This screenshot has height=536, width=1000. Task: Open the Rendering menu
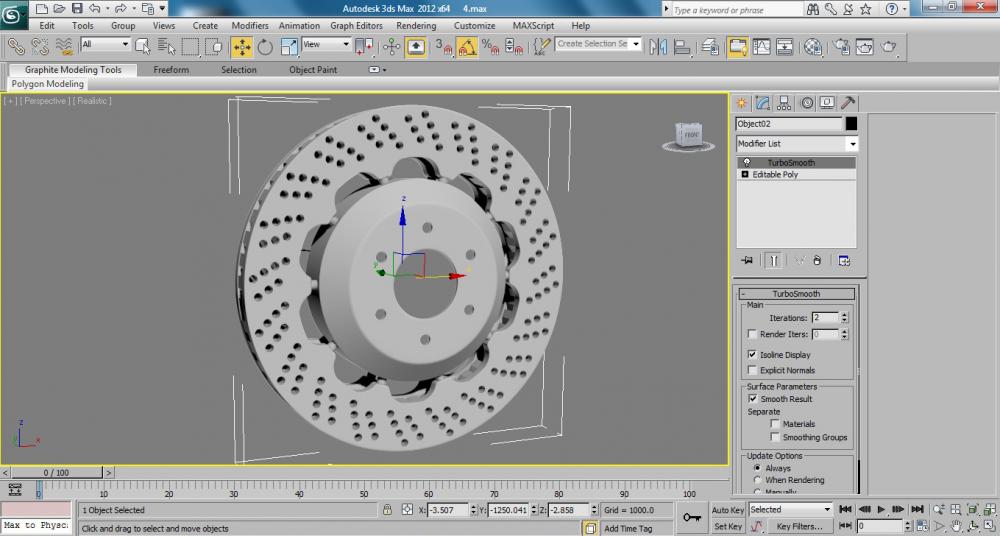415,26
